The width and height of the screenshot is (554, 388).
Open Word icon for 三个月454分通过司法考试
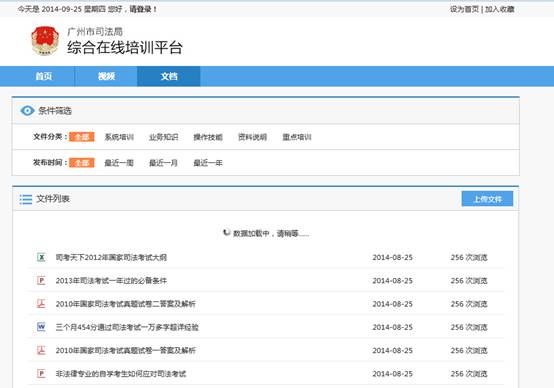point(41,327)
